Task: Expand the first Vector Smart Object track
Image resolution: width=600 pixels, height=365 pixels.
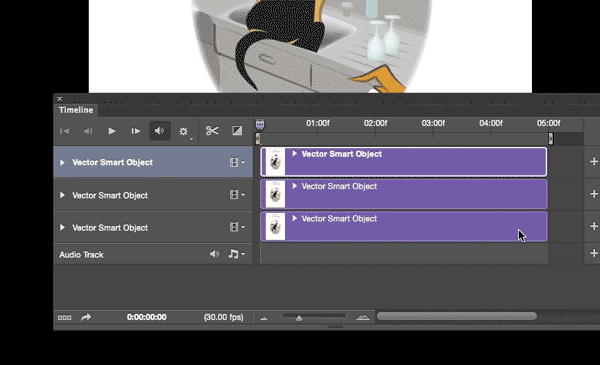Action: tap(62, 163)
